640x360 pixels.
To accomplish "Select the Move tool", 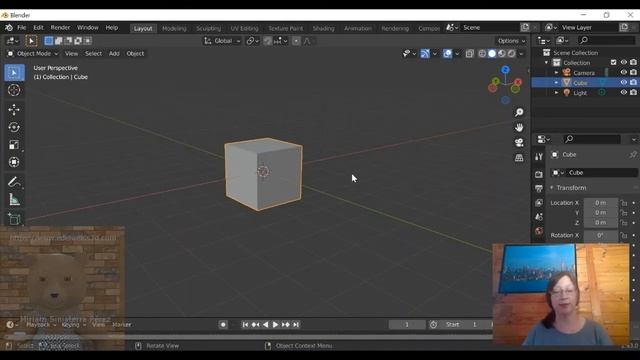I will click(14, 109).
